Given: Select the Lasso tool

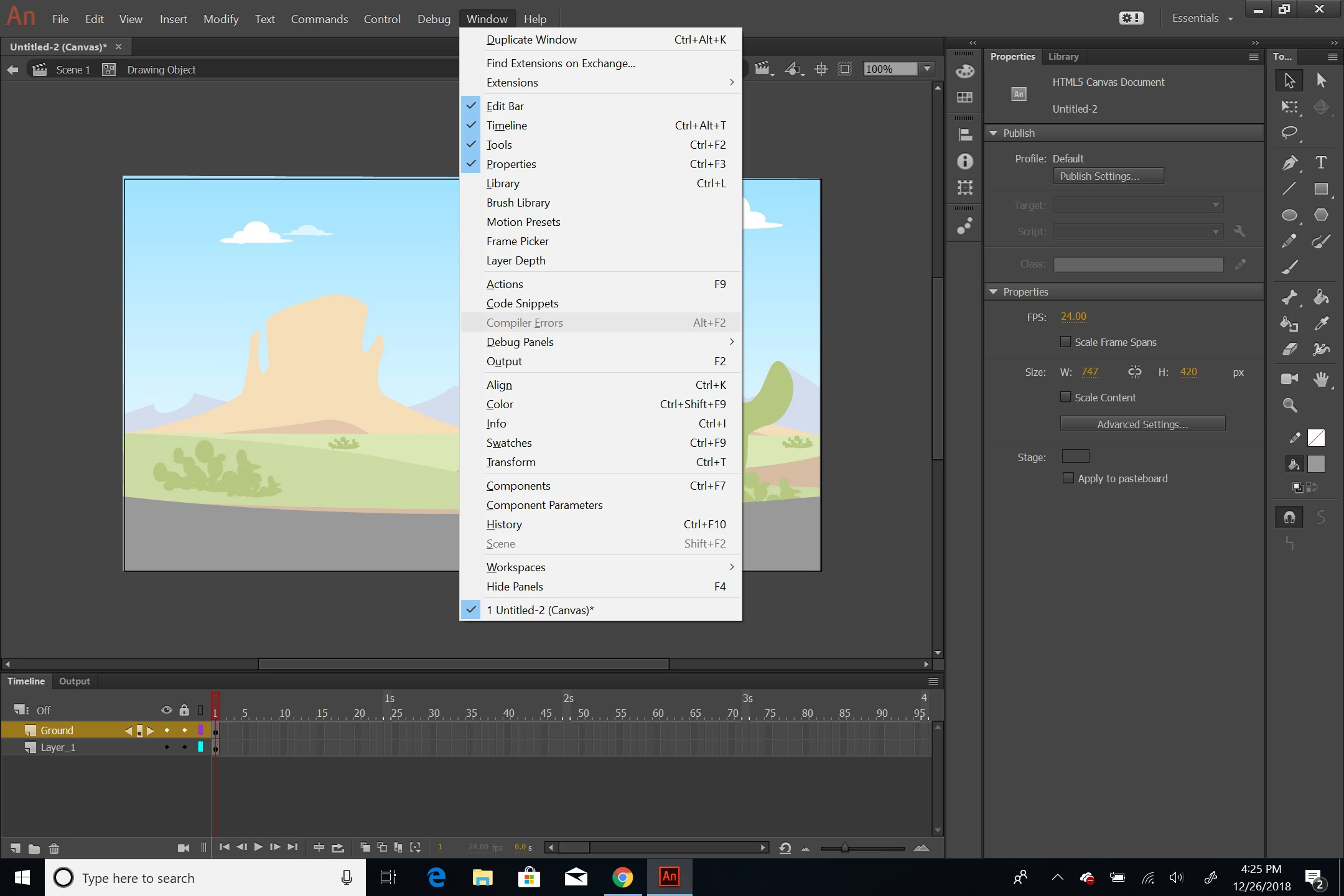Looking at the screenshot, I should pos(1289,133).
